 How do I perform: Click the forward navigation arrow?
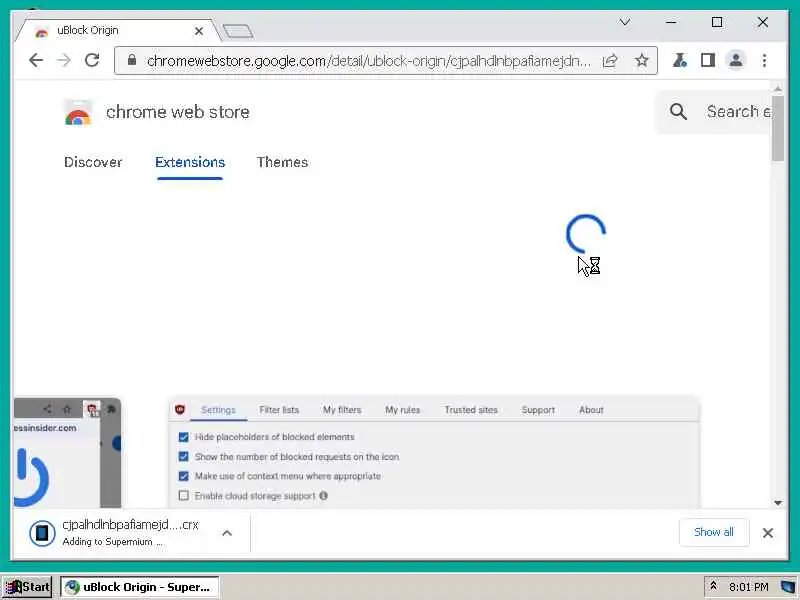64,60
